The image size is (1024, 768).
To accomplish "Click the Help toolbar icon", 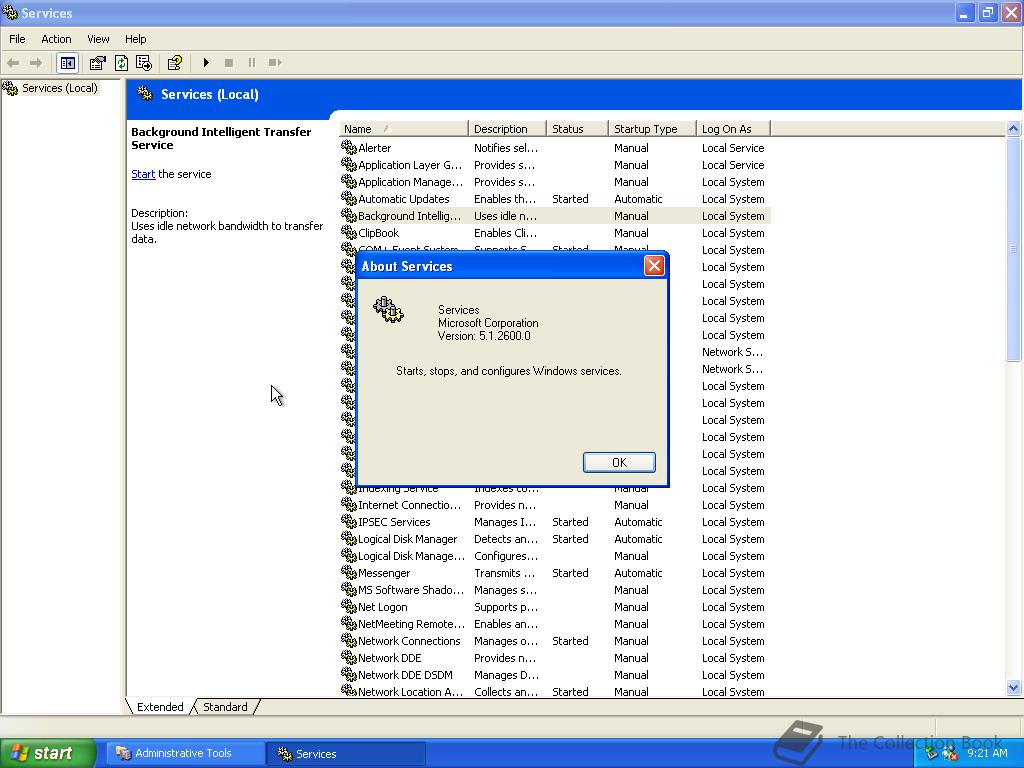I will click(174, 63).
